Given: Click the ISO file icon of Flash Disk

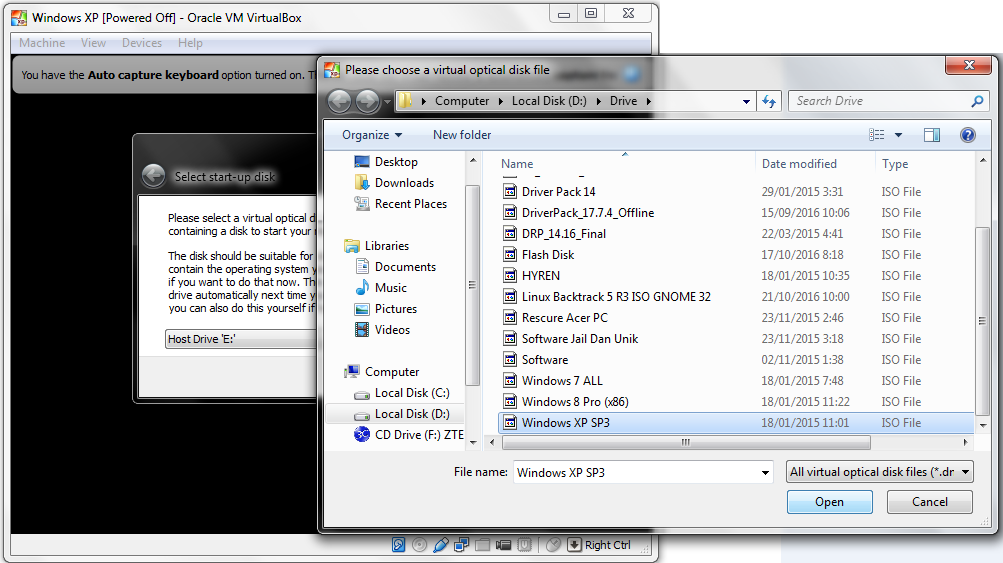Looking at the screenshot, I should pyautogui.click(x=510, y=255).
